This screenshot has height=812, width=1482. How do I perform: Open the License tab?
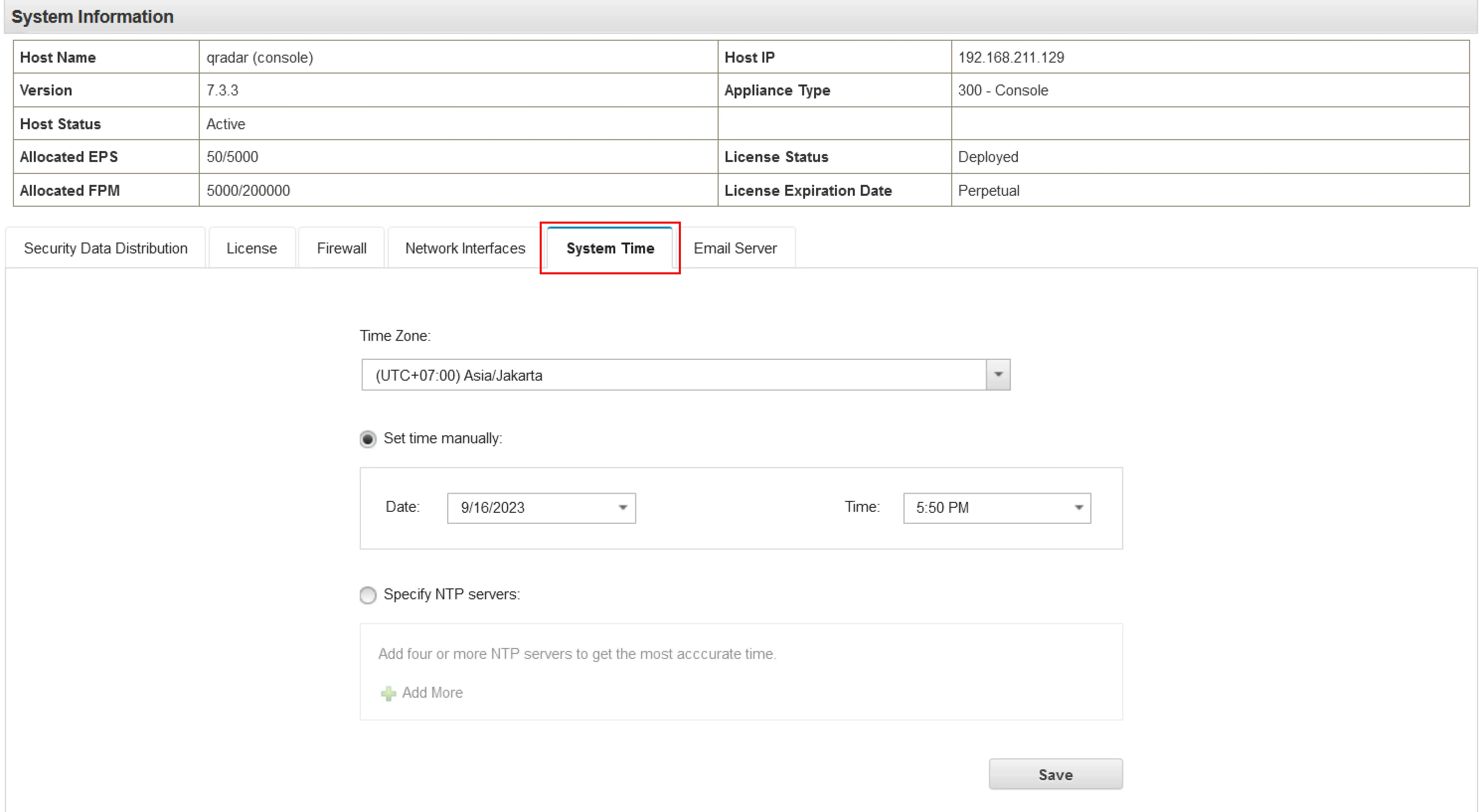251,248
